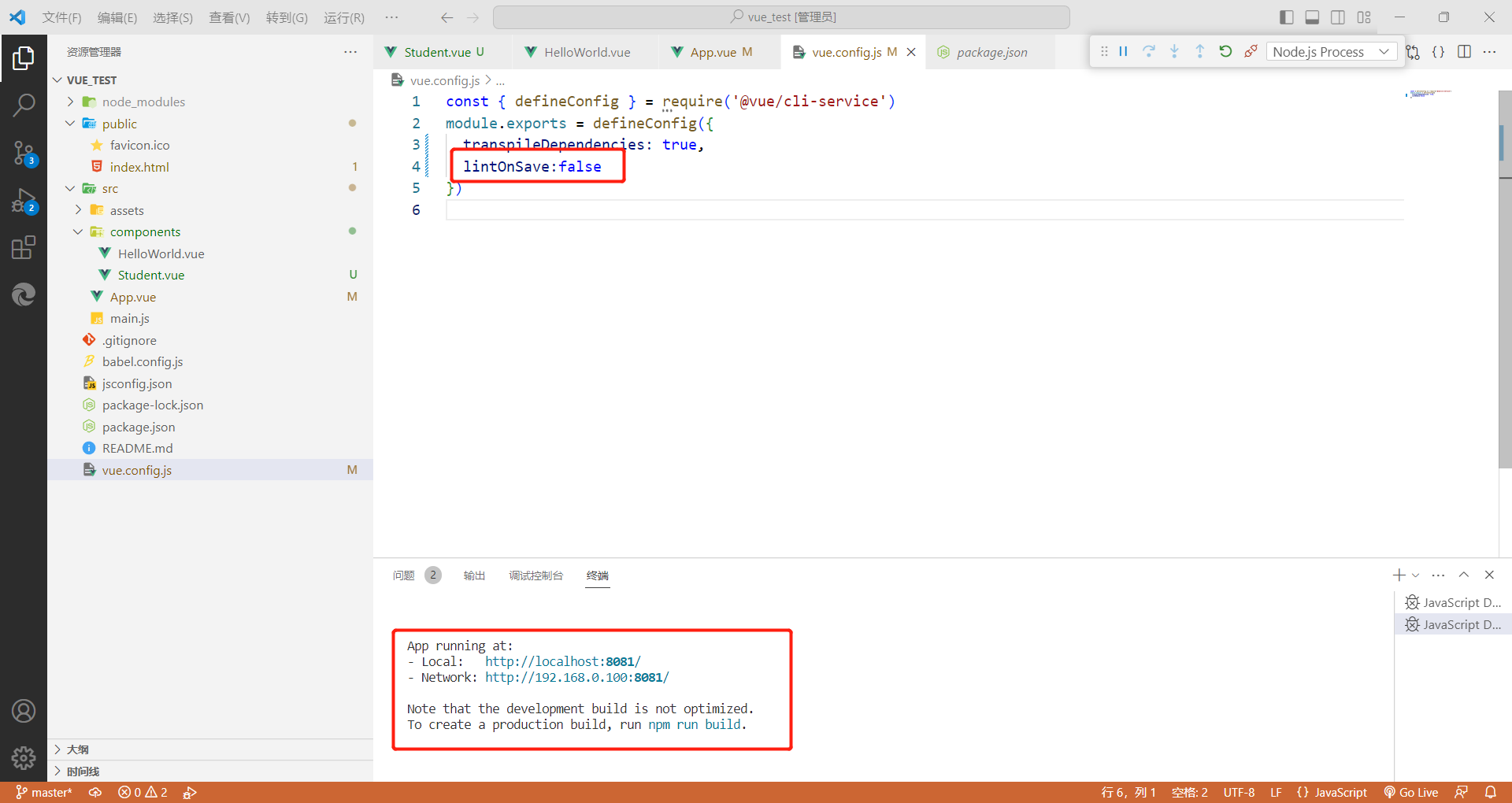
Task: Toggle the secondary sidebar
Action: tap(1338, 17)
